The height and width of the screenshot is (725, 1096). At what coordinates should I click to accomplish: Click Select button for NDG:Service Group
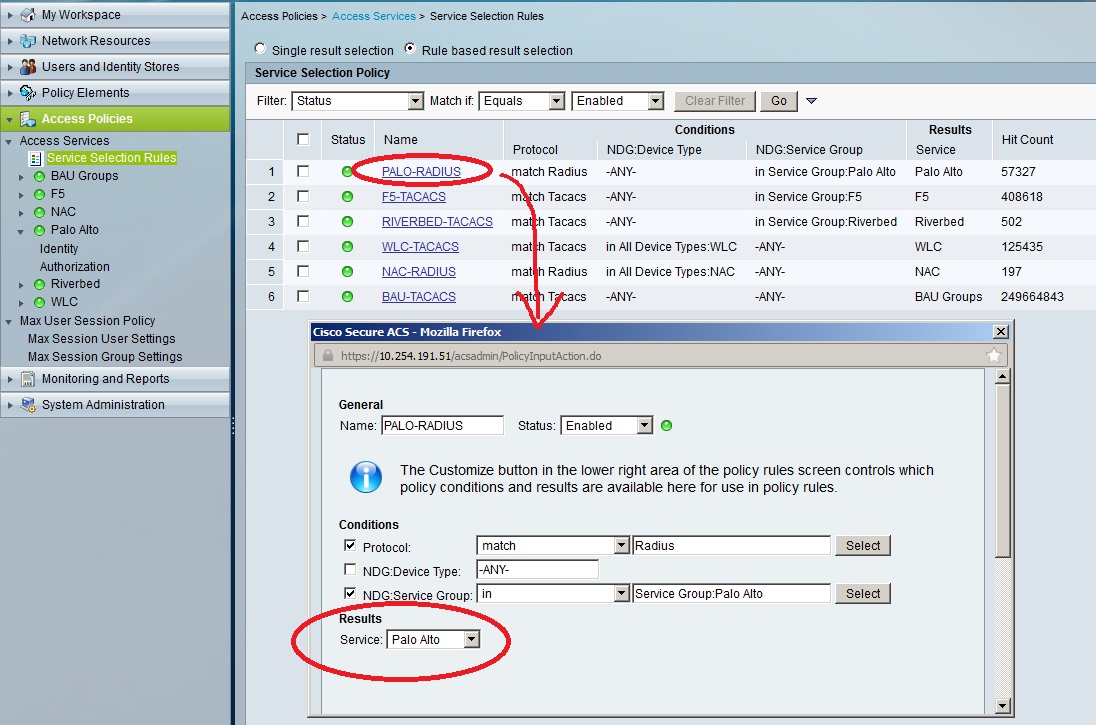[x=863, y=594]
